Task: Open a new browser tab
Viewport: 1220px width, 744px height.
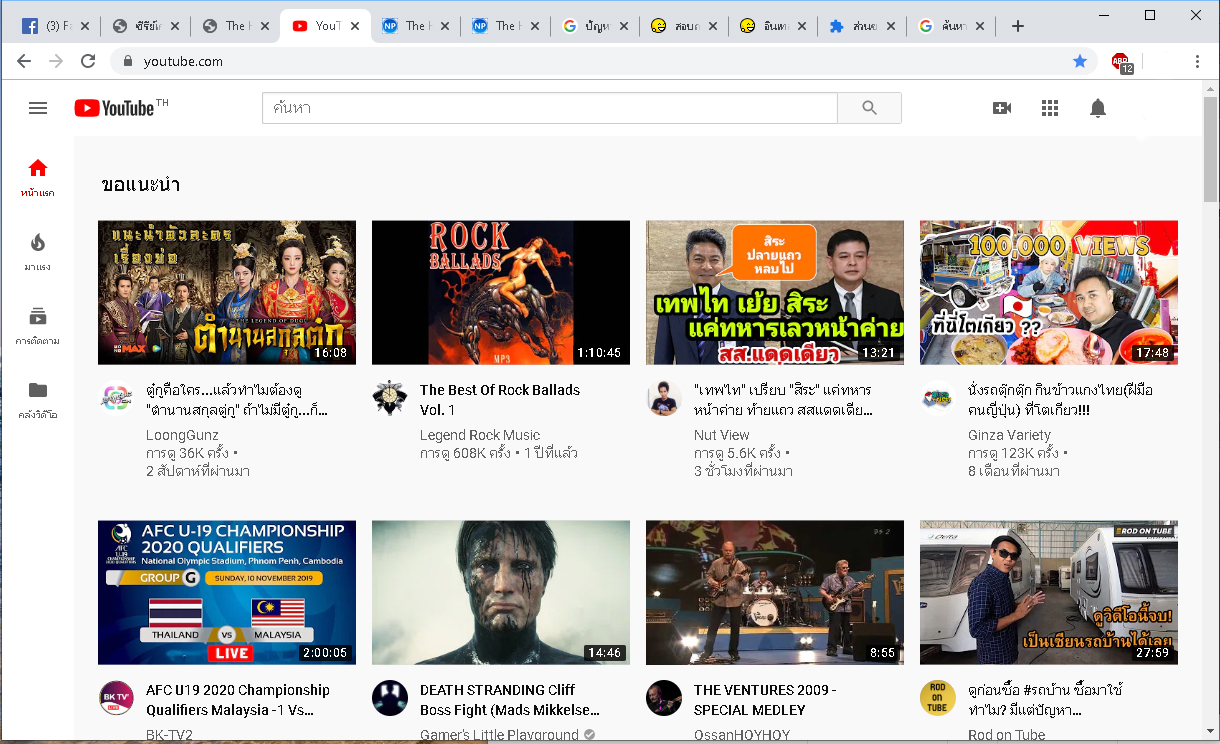Action: 1017,26
